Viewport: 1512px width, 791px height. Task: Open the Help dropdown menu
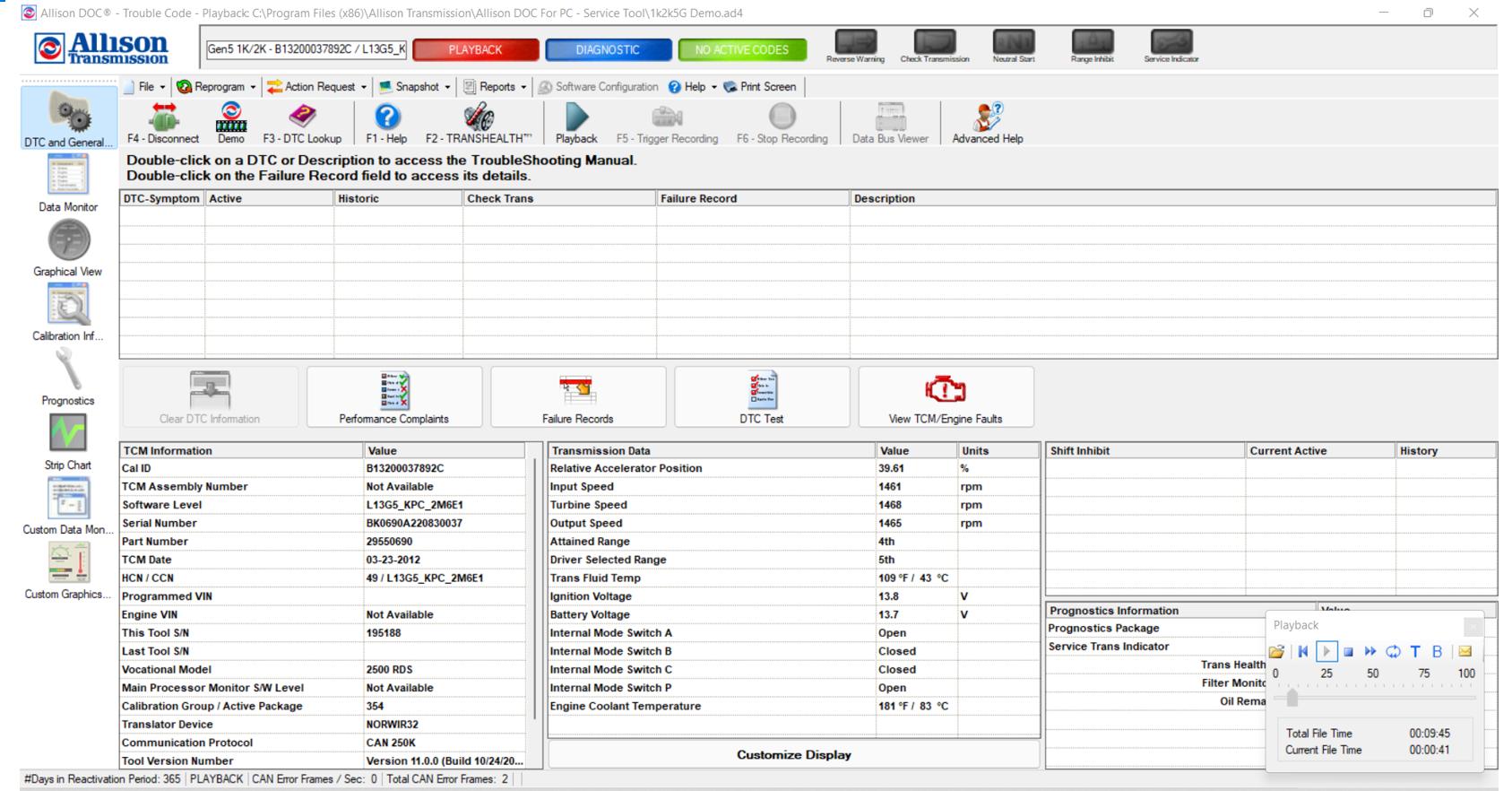pos(694,87)
